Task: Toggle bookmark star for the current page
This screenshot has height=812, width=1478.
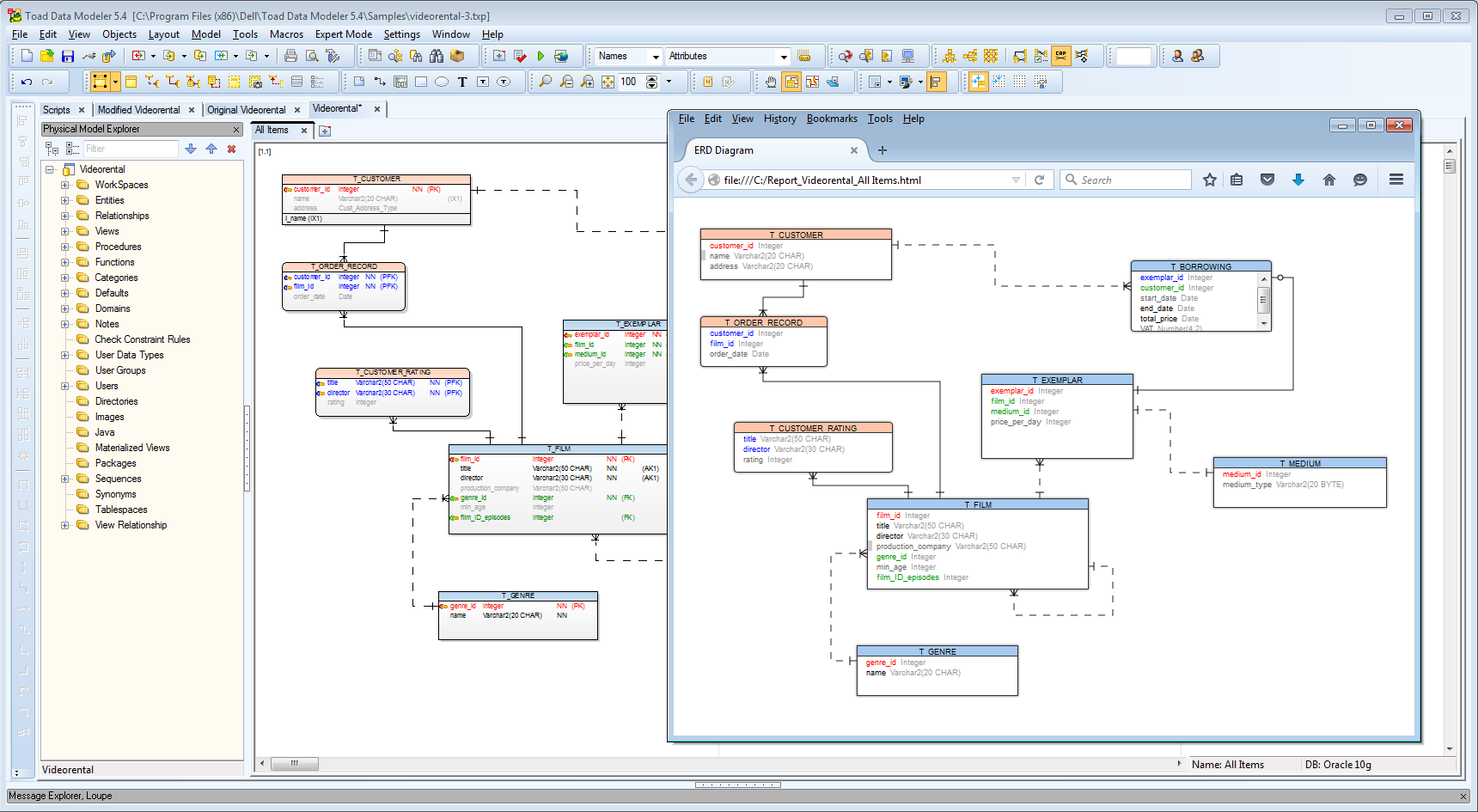Action: pos(1210,180)
